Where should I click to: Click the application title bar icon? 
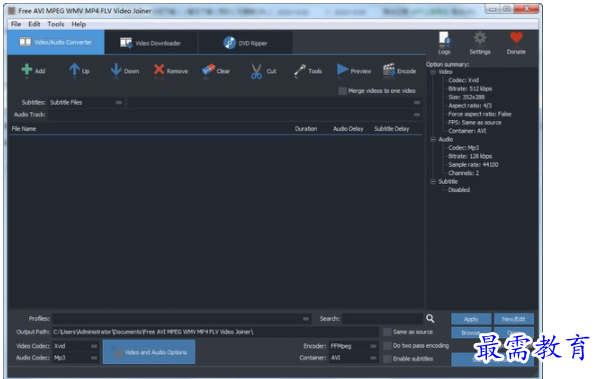click(12, 11)
